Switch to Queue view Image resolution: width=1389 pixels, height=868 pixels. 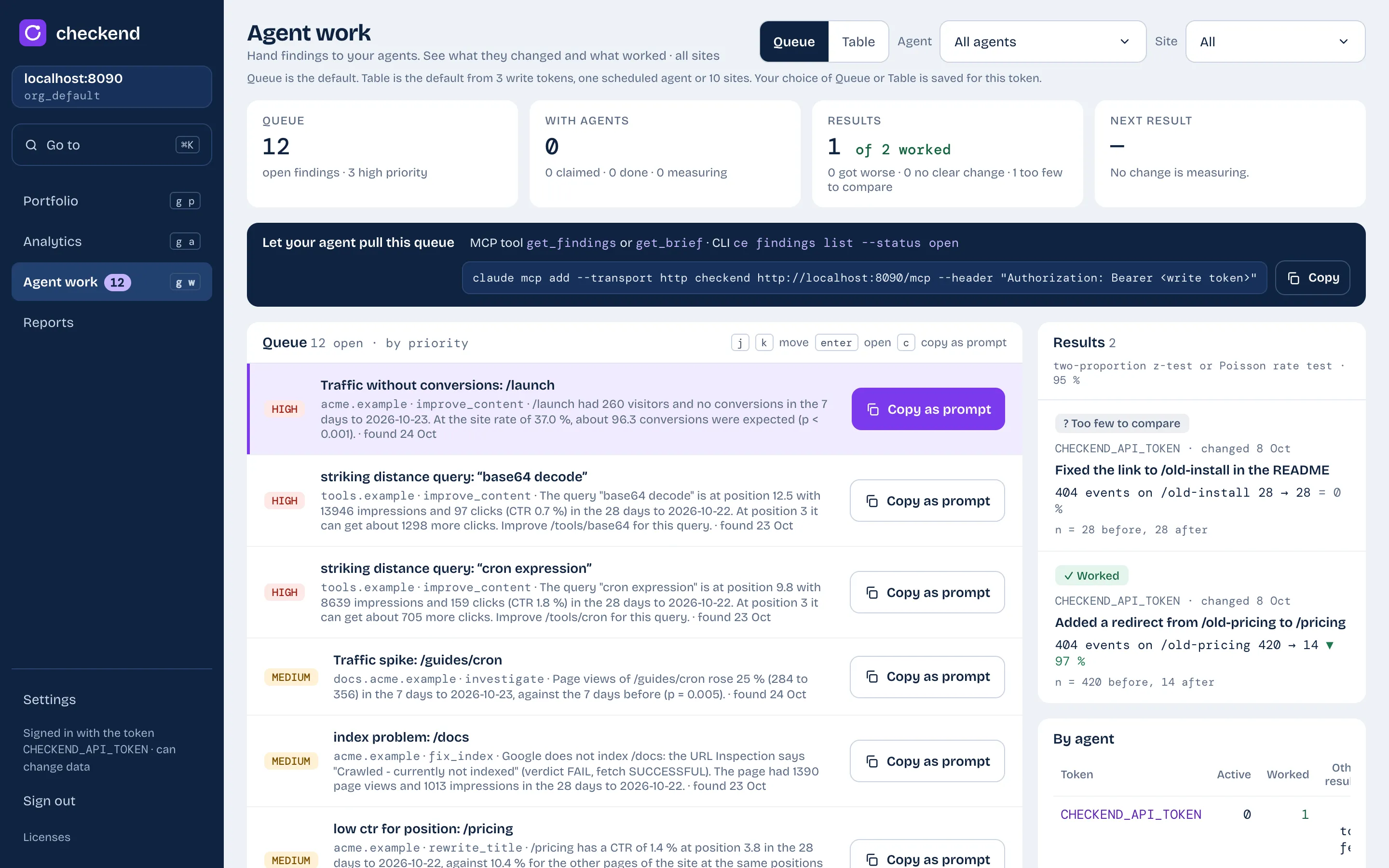[794, 41]
